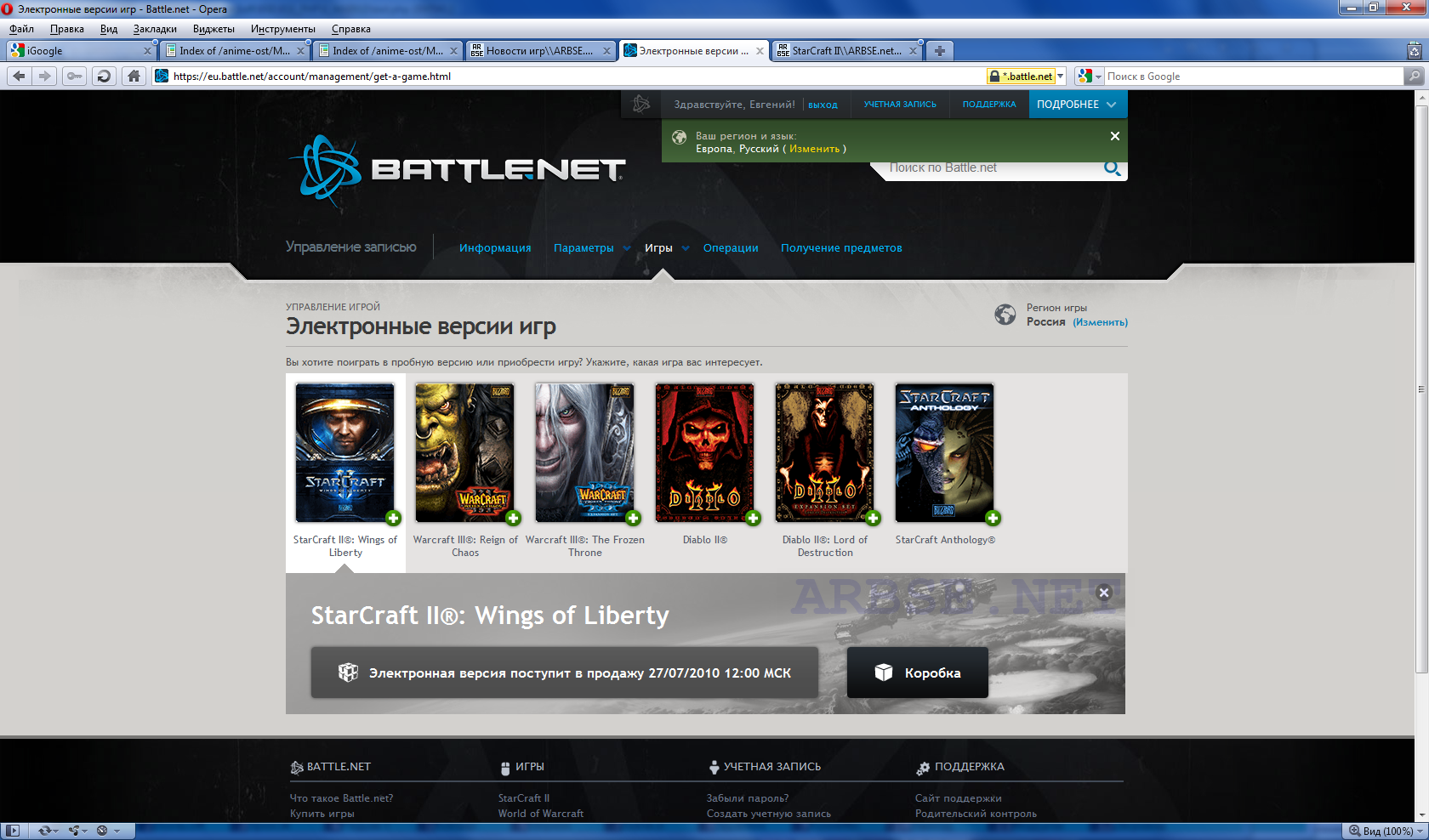
Task: Add StarCraft Anthology with green plus badge
Action: [993, 518]
